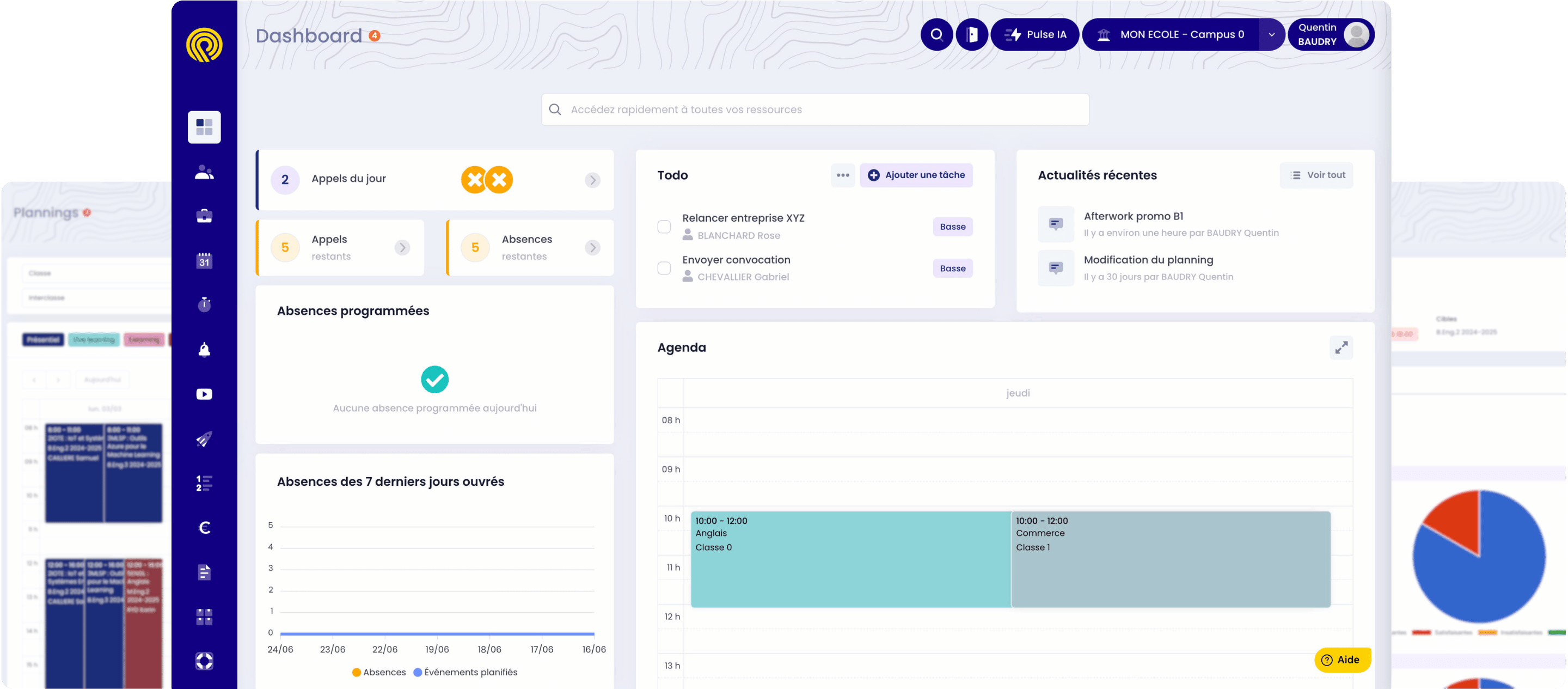This screenshot has height=689, width=1568.
Task: Open Absences restantes chevron
Action: [x=592, y=247]
